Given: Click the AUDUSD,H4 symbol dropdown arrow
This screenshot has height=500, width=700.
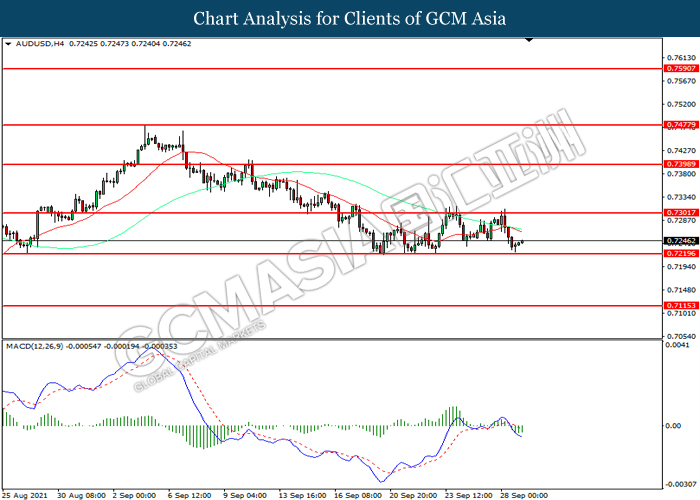Looking at the screenshot, I should click(x=8, y=44).
